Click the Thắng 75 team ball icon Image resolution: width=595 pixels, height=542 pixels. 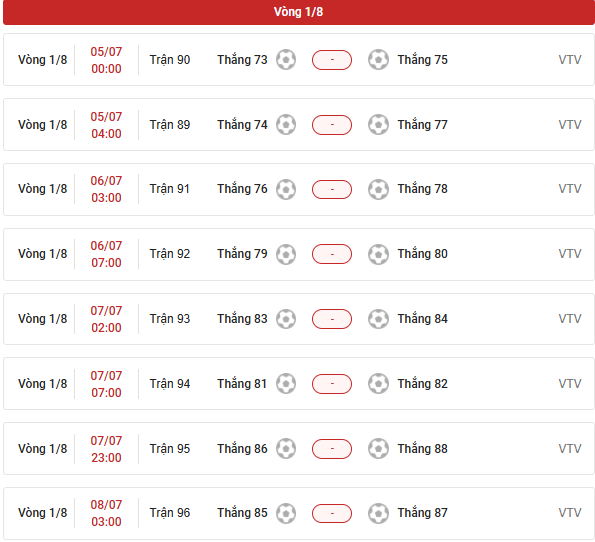(x=378, y=60)
